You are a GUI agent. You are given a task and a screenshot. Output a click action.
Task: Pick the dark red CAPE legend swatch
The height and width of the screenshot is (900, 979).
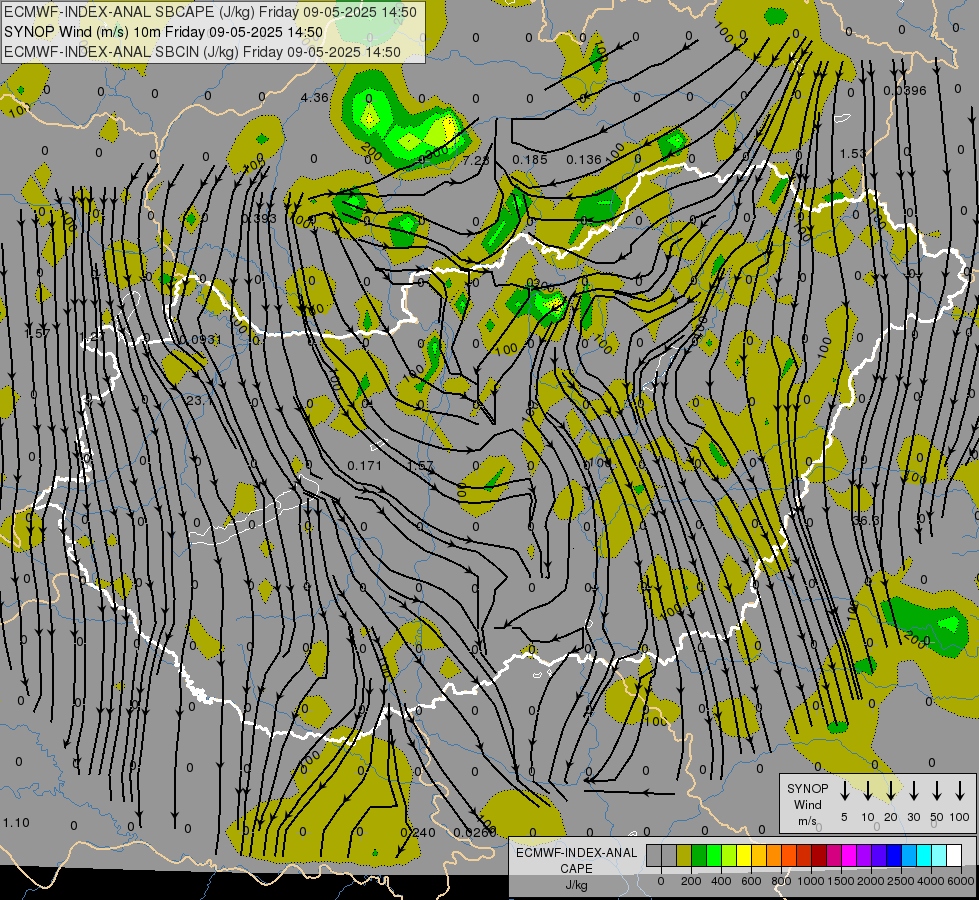tap(819, 856)
